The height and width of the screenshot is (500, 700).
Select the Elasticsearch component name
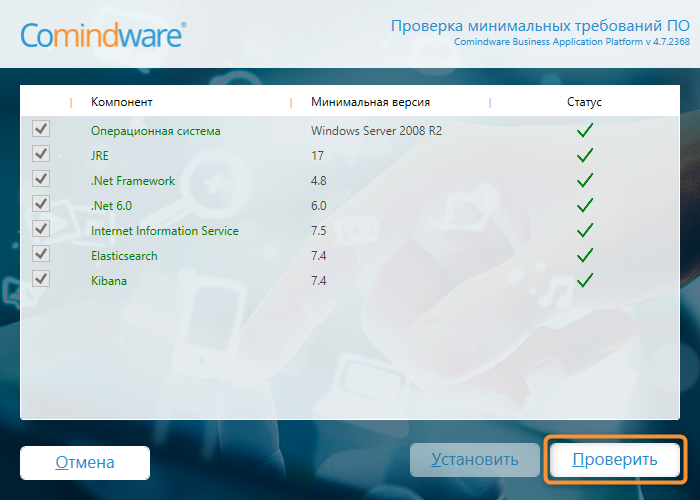point(124,256)
